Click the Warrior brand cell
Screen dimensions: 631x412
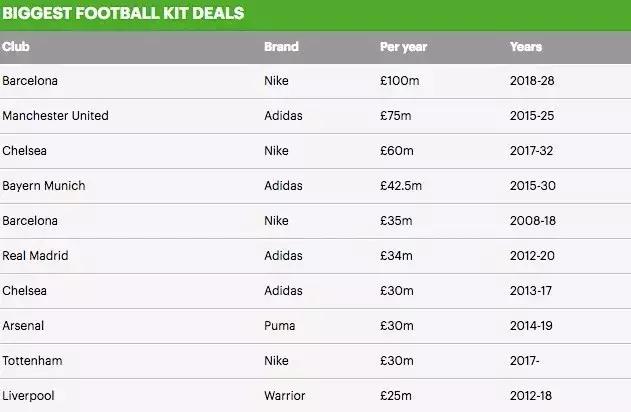(285, 396)
